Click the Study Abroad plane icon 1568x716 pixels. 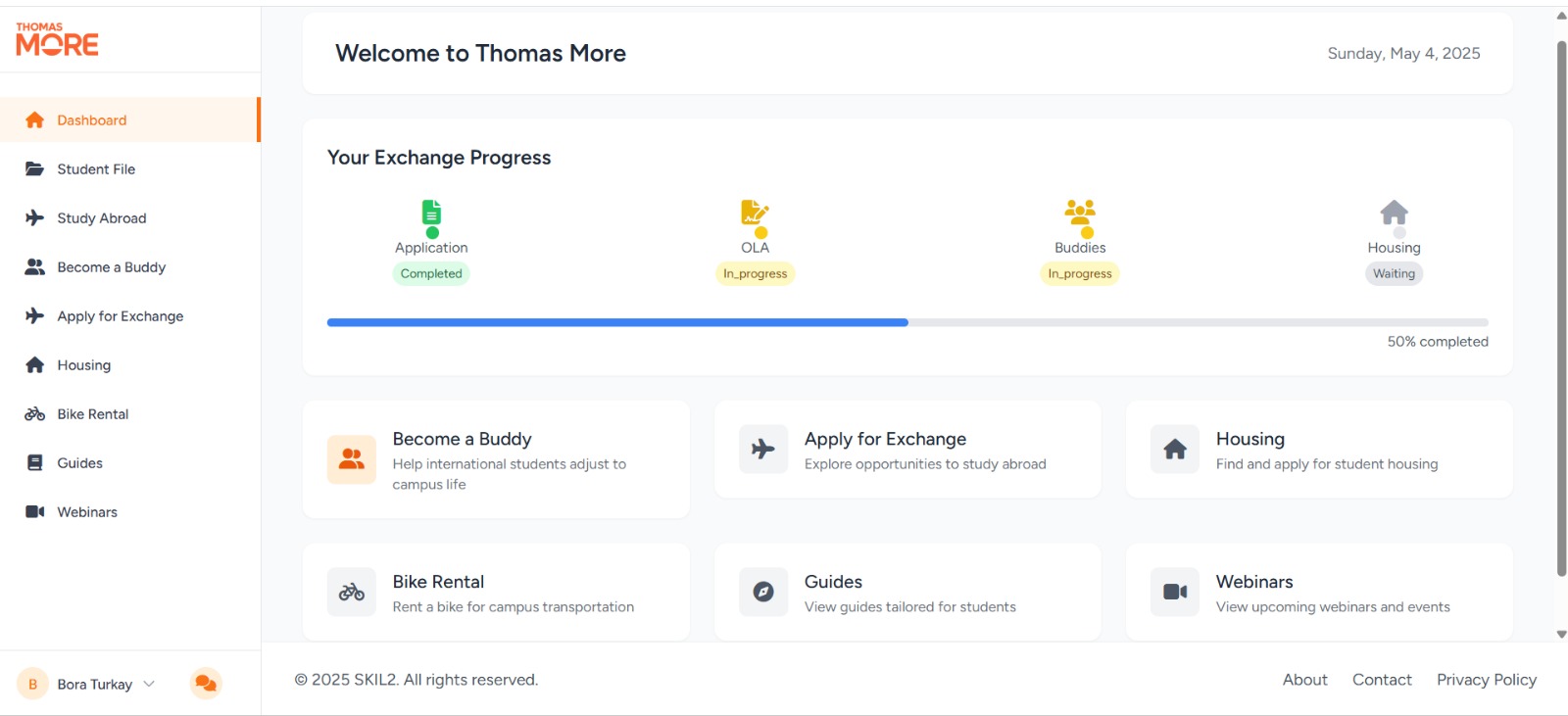35,217
